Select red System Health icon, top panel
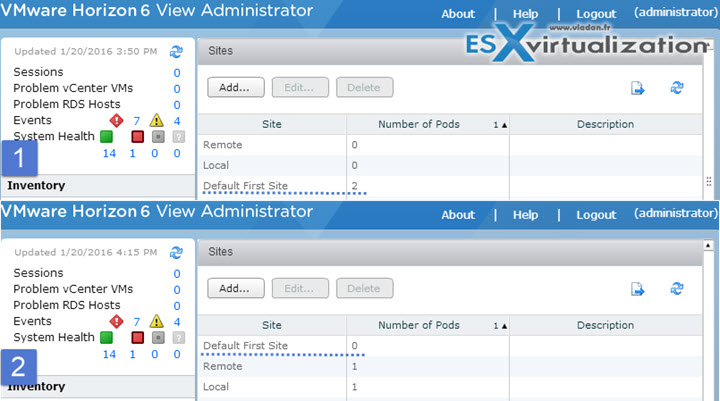This screenshot has height=401, width=720. coord(137,136)
